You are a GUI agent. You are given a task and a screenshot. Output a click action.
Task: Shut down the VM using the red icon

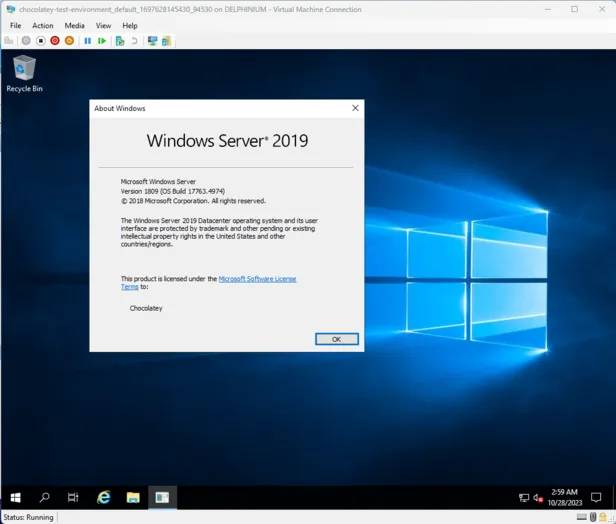tap(55, 41)
